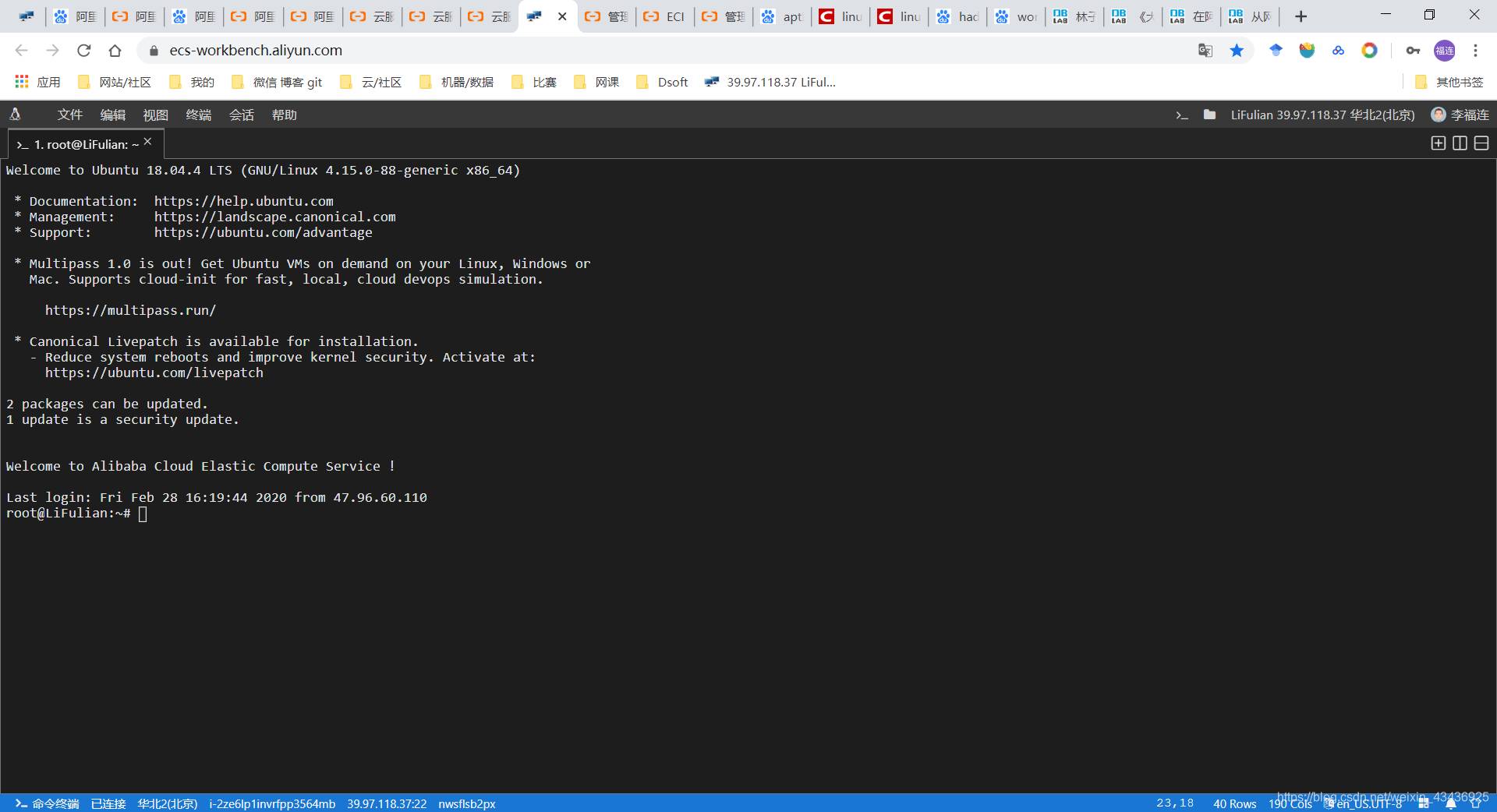Viewport: 1497px width, 812px height.
Task: Click the https://ubuntu.com/livepatch URL in terminal
Action: pyautogui.click(x=154, y=372)
